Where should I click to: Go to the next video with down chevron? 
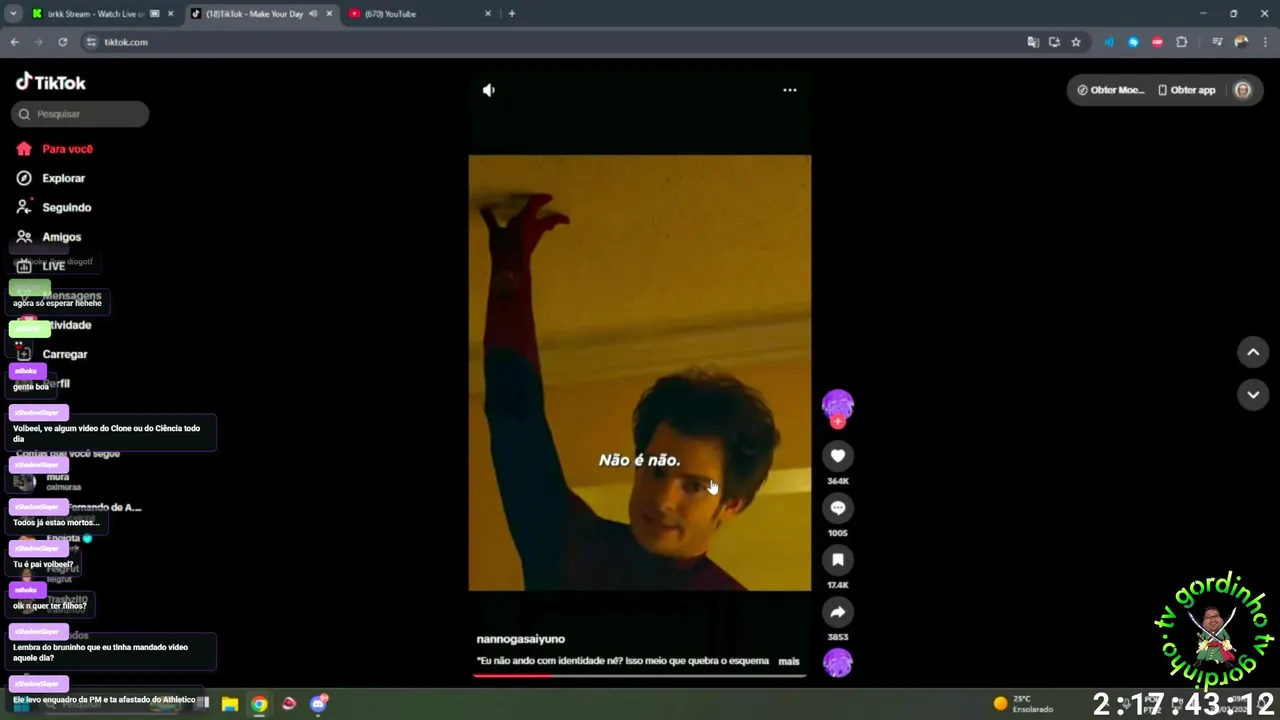[1253, 395]
